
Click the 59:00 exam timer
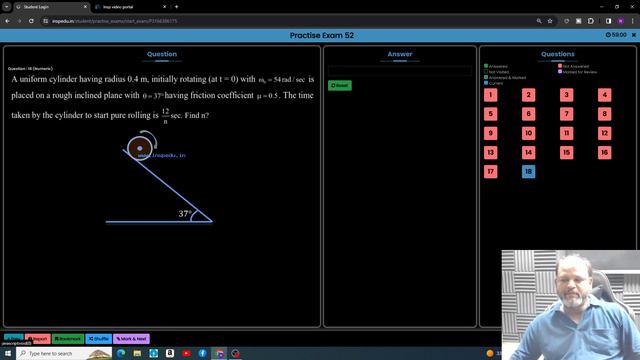coord(616,35)
